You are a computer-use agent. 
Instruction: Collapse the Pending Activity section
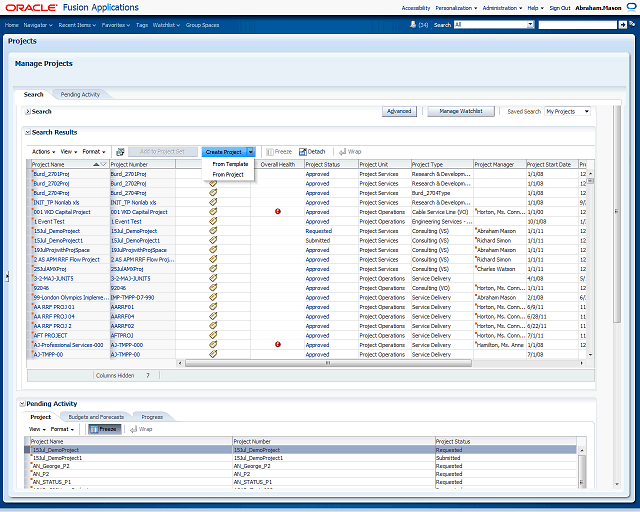(x=22, y=404)
